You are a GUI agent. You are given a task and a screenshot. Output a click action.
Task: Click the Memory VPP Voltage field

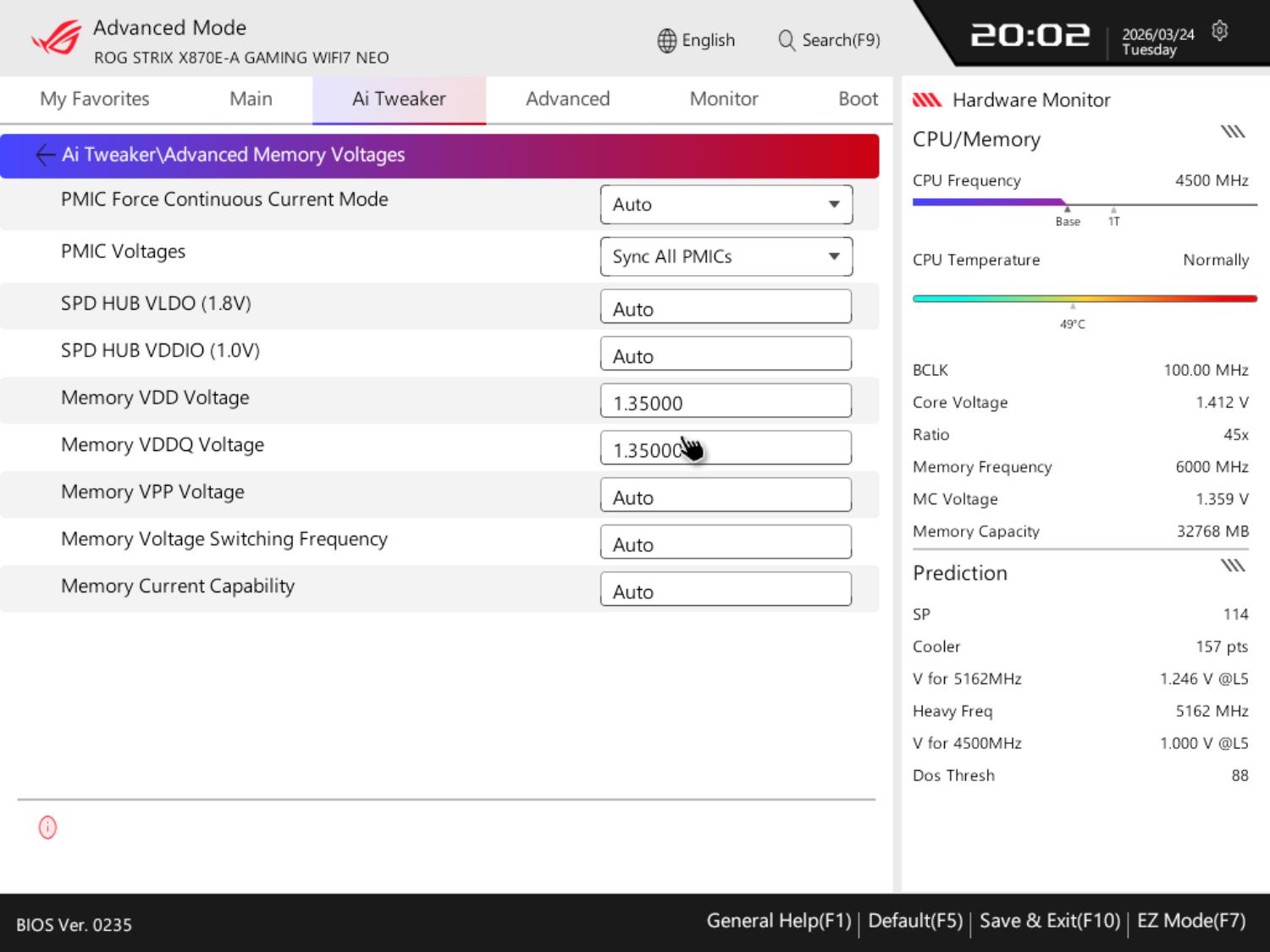point(726,496)
